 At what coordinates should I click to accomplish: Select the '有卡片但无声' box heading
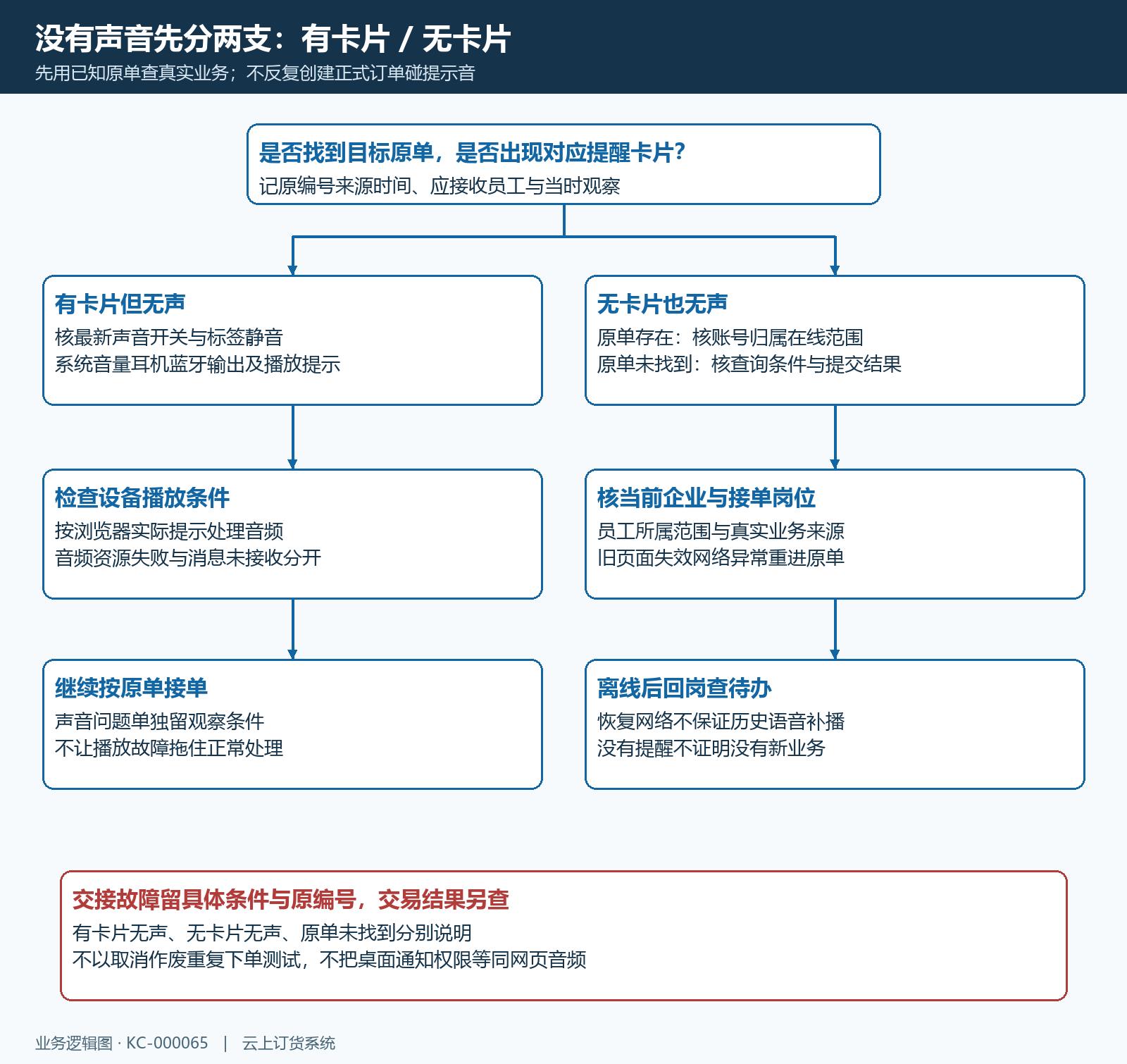120,304
